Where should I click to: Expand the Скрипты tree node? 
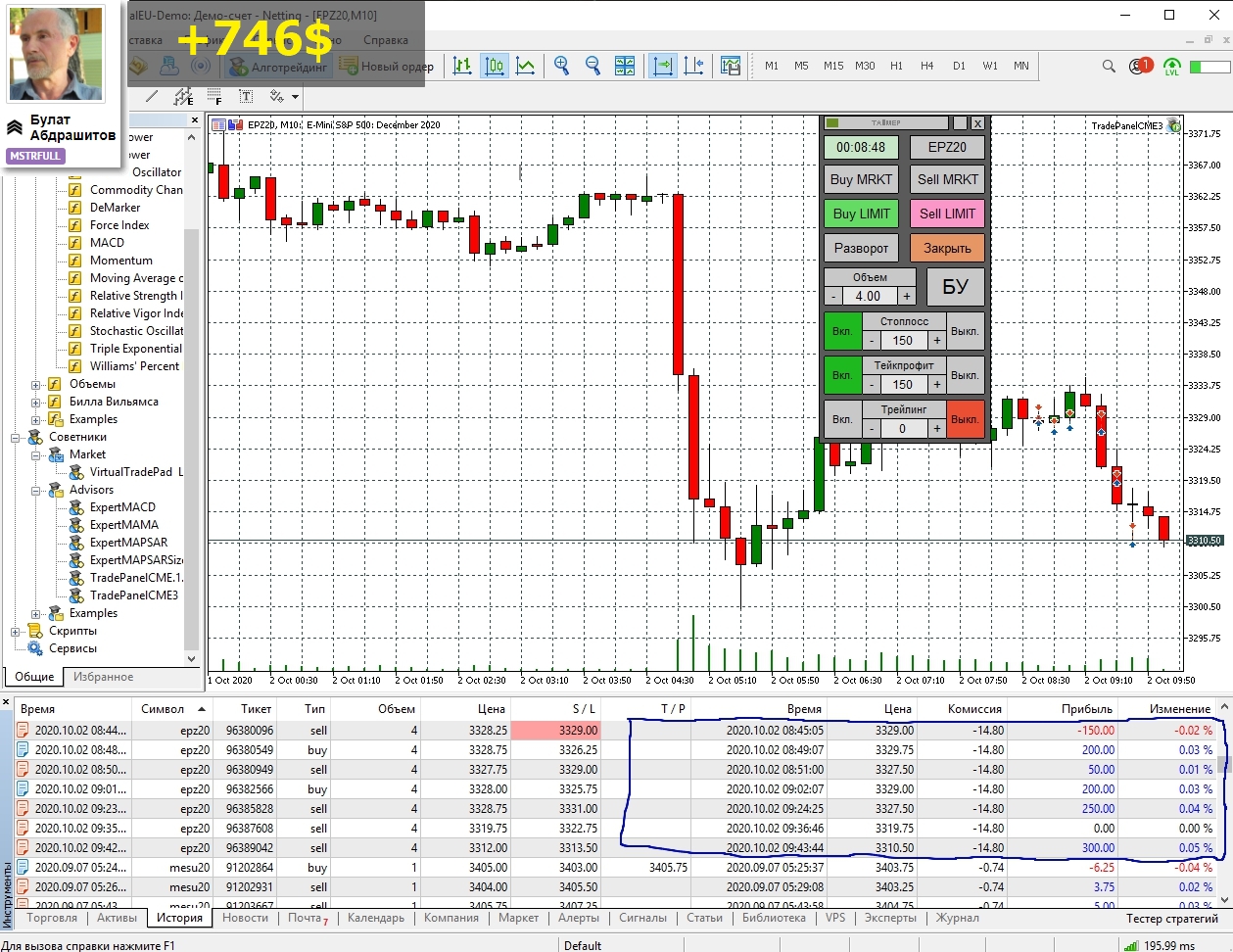click(16, 631)
